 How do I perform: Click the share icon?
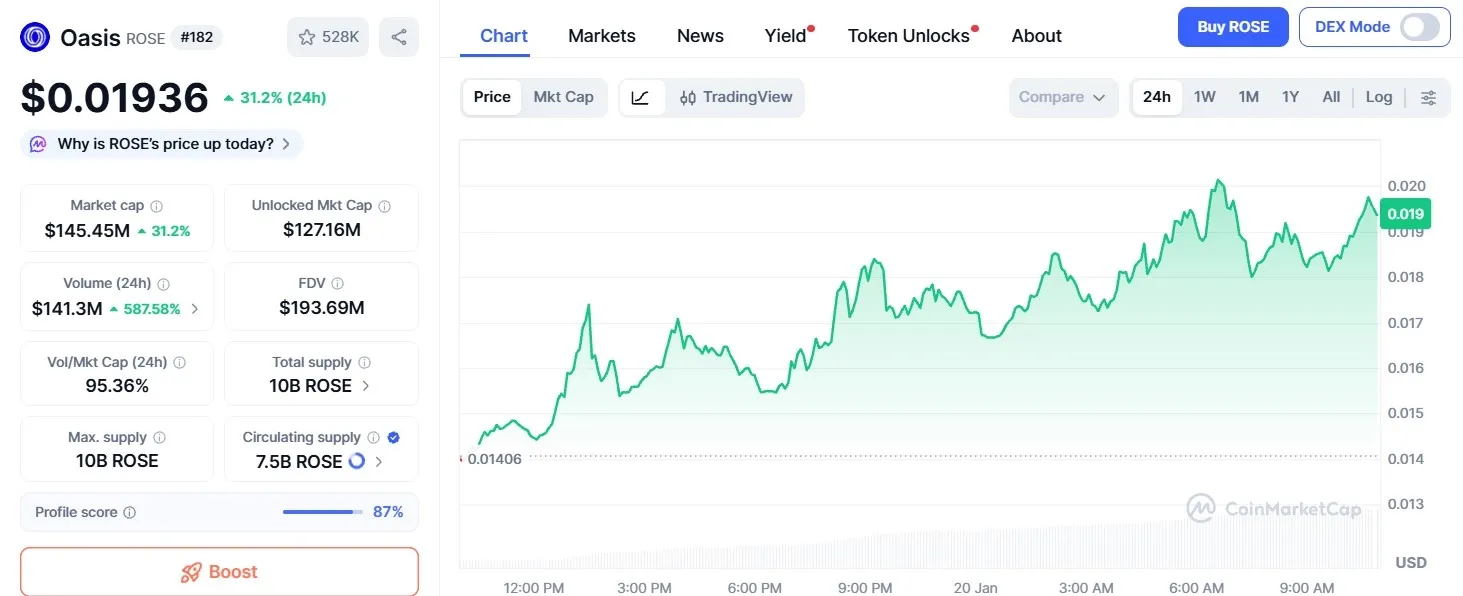coord(399,36)
